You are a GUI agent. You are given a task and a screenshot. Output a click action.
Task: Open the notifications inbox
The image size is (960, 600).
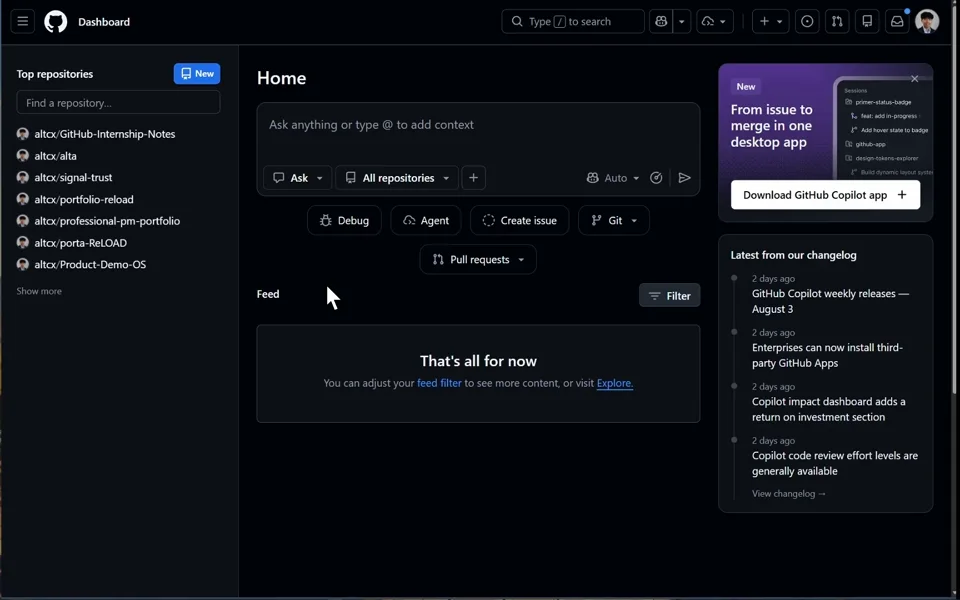click(897, 21)
